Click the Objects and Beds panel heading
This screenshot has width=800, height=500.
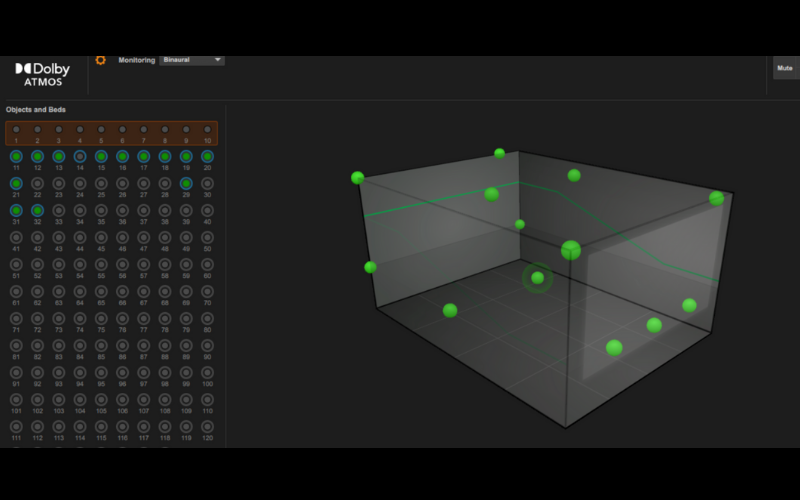(36, 109)
